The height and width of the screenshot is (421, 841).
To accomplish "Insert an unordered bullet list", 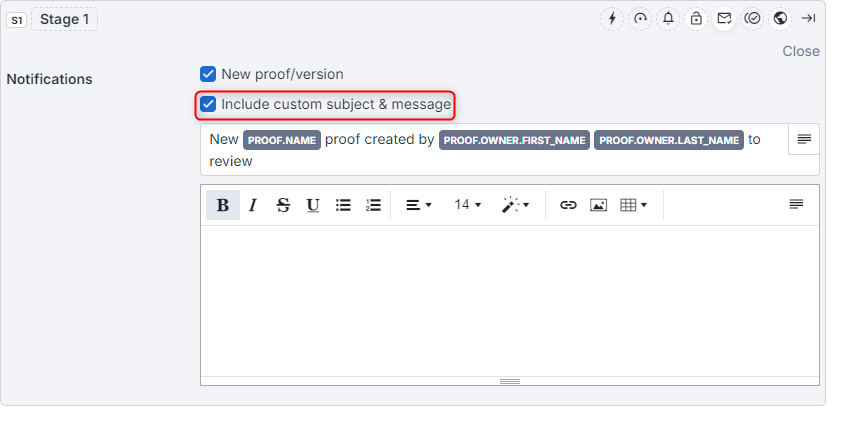I will click(x=343, y=205).
